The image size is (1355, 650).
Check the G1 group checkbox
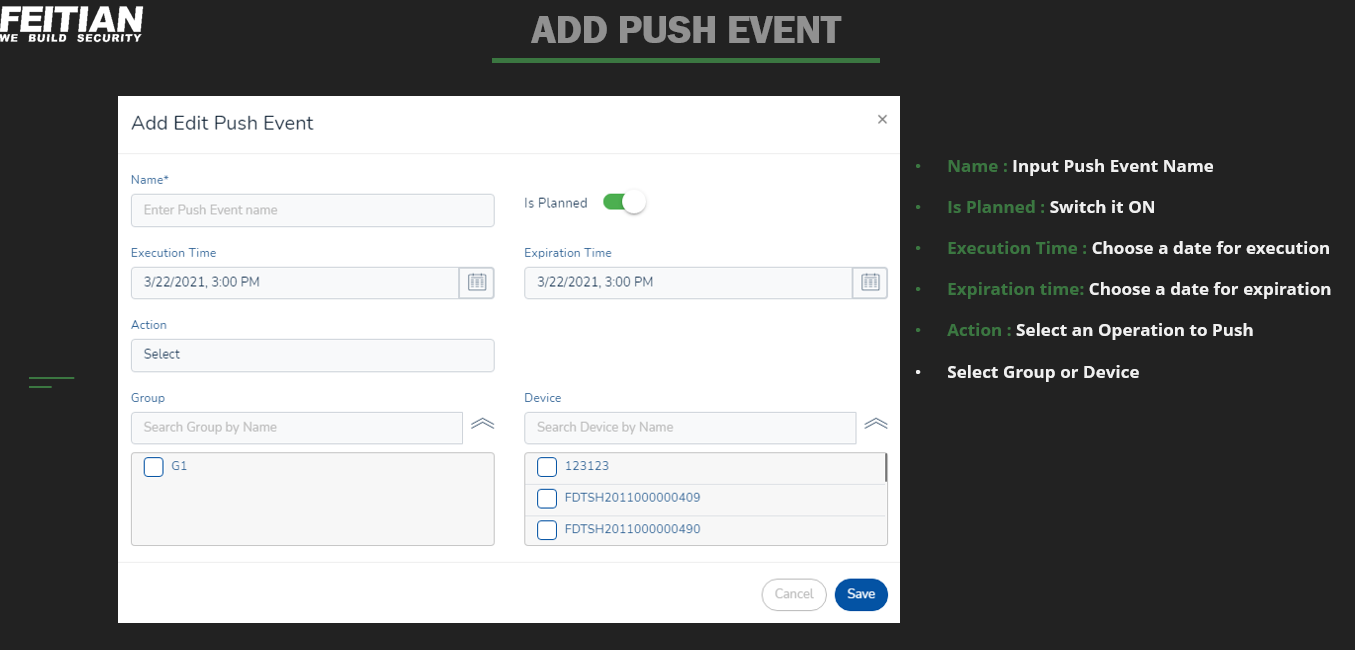tap(152, 466)
